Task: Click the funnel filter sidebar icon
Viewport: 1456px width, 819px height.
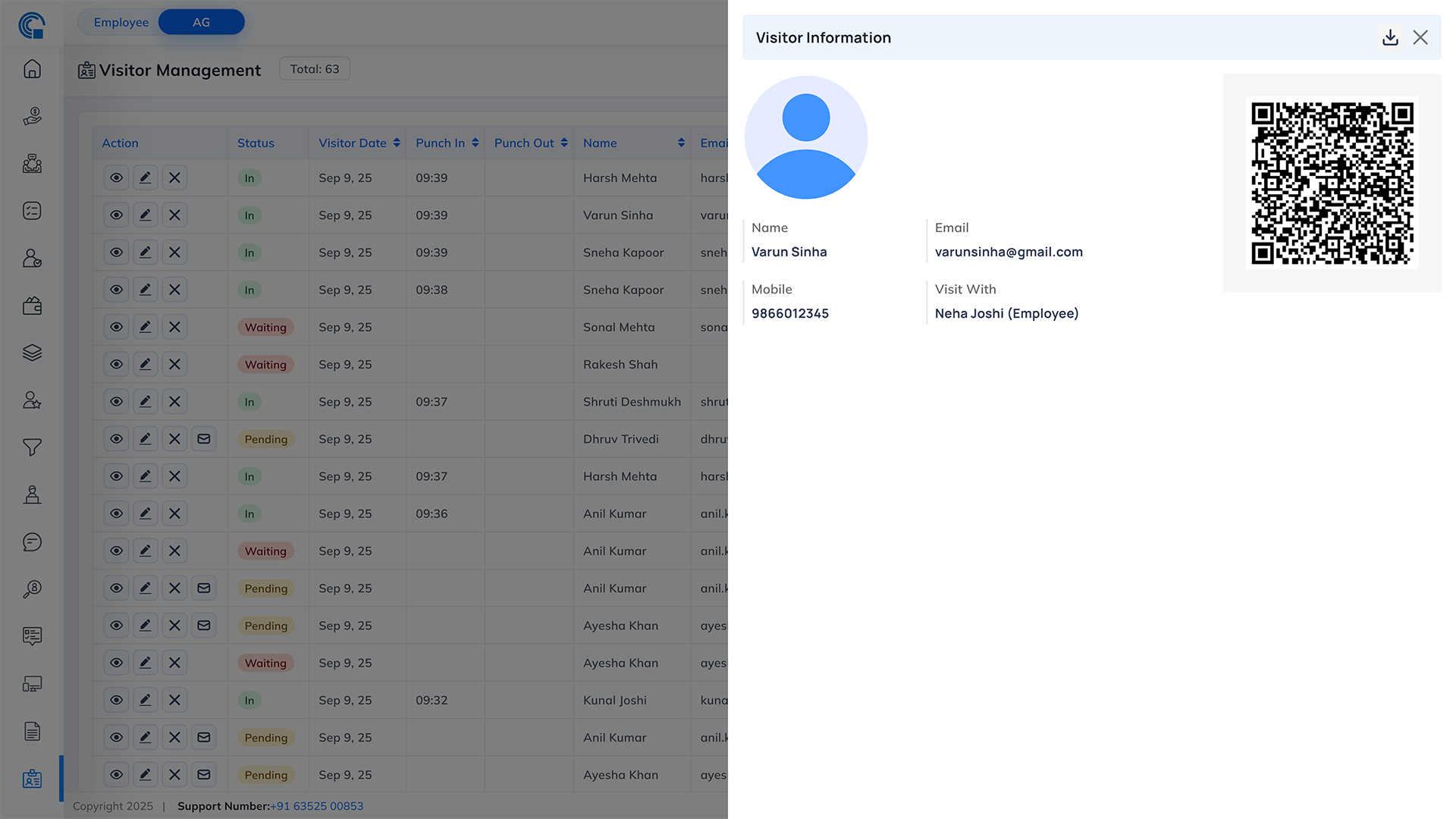Action: pos(32,447)
